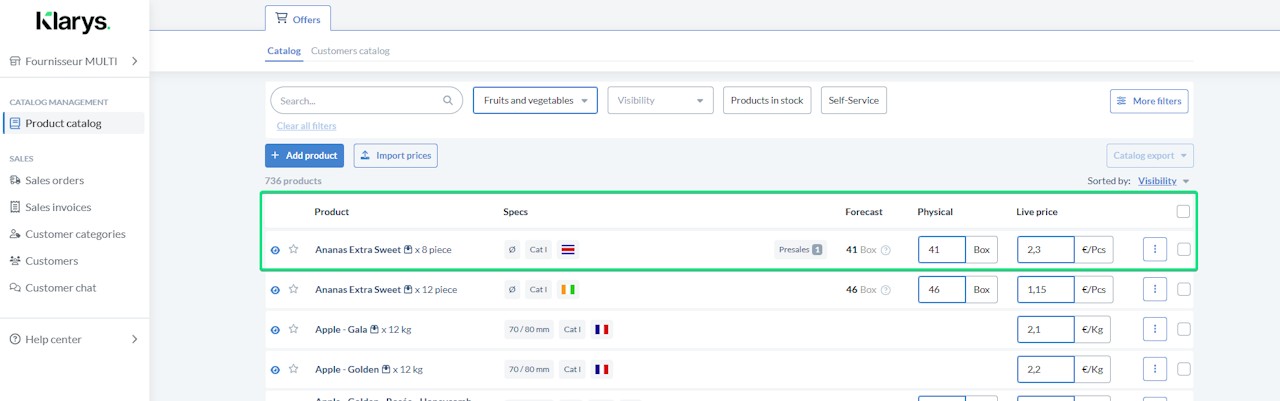1280x401 pixels.
Task: Open the Visibility filter dropdown
Action: (x=660, y=100)
